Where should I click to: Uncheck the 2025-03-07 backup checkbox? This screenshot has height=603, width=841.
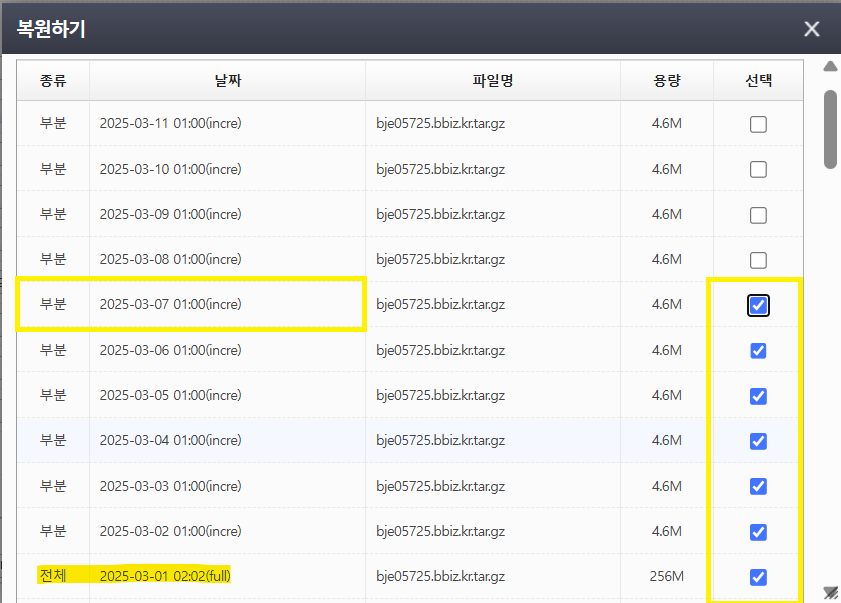(x=758, y=305)
